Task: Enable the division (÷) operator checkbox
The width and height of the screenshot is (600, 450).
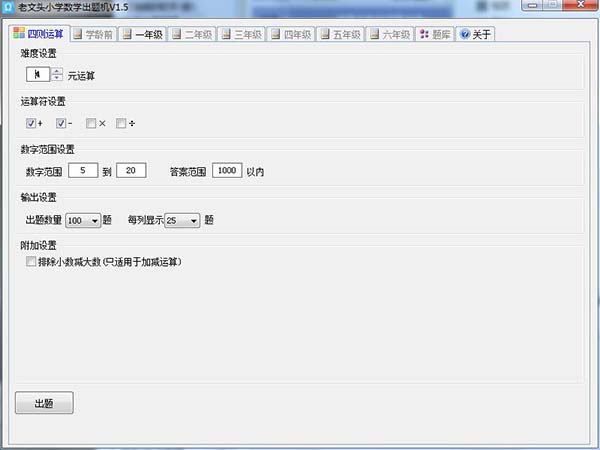Action: [x=121, y=124]
